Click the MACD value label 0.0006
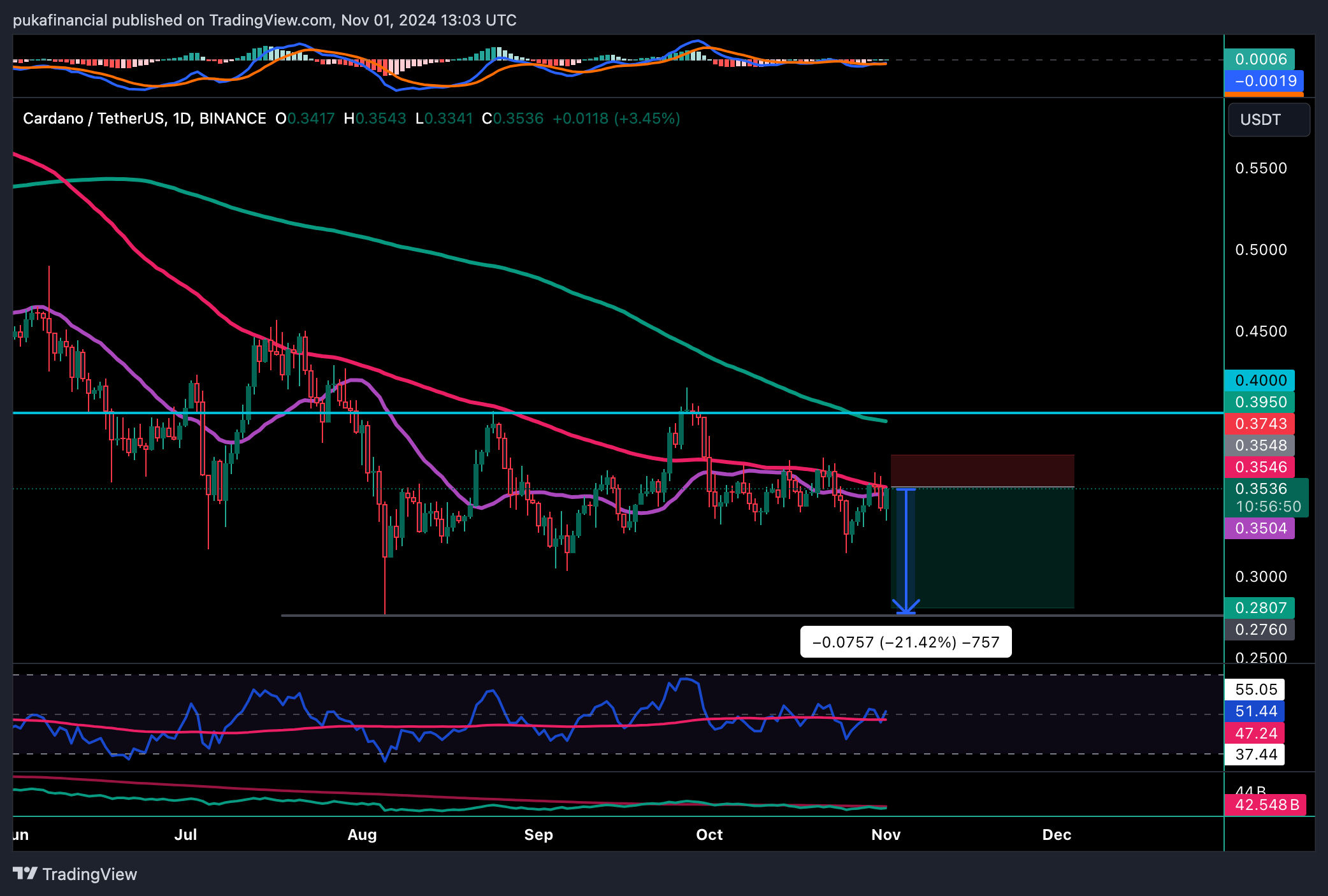The width and height of the screenshot is (1328, 896). 1260,59
